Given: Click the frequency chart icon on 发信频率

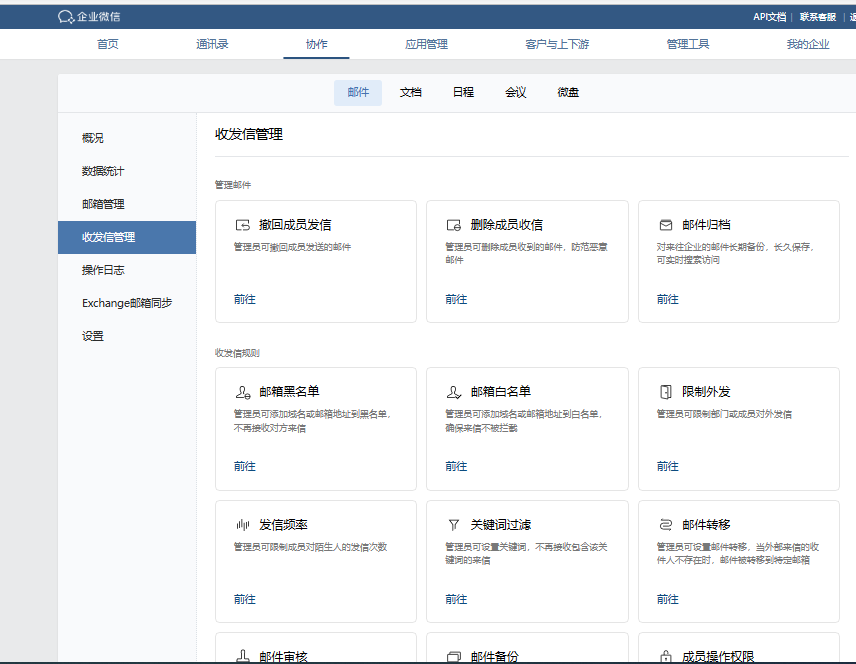Looking at the screenshot, I should click(x=242, y=524).
